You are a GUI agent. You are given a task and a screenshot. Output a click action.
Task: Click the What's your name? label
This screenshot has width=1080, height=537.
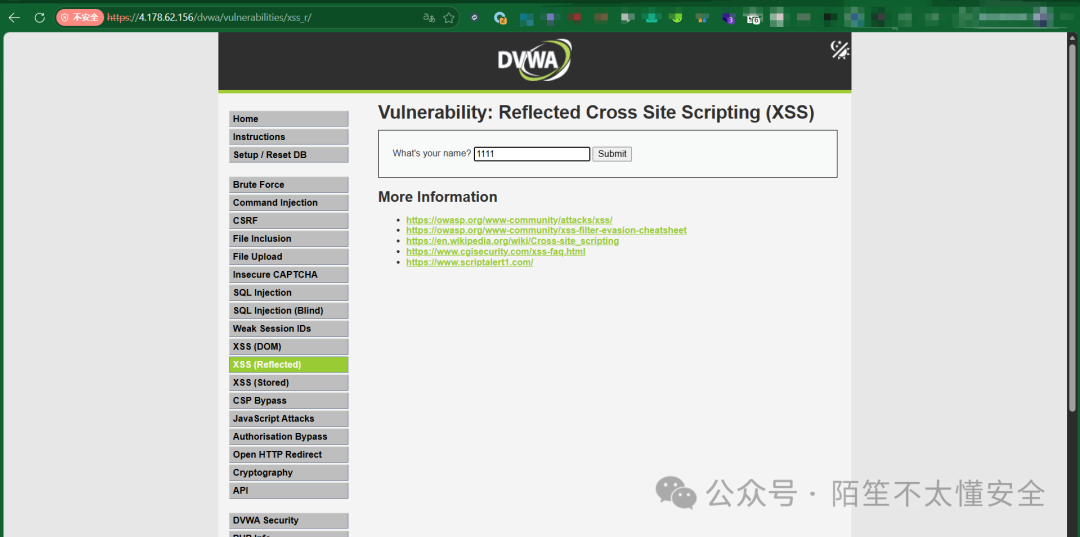432,154
